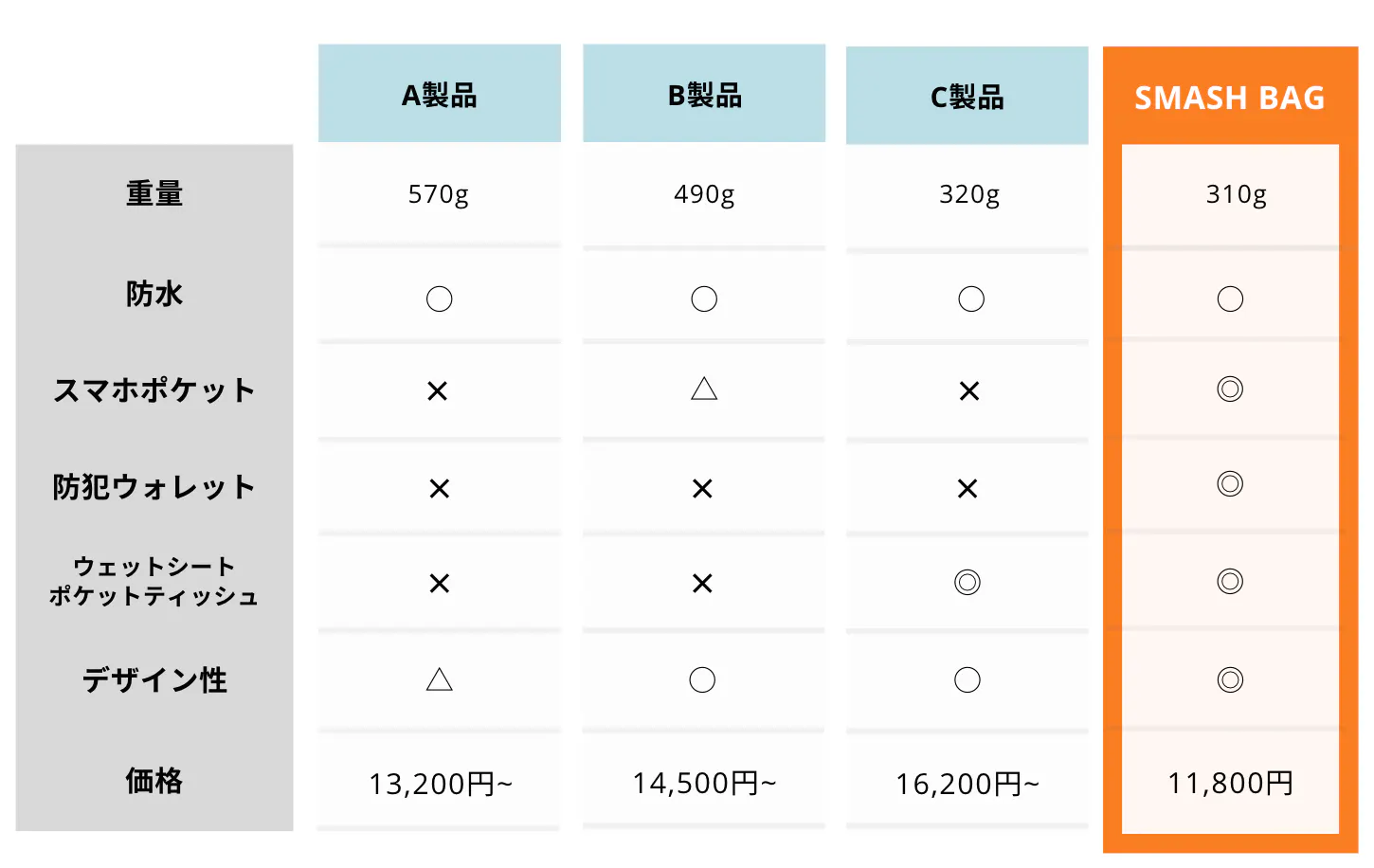Image resolution: width=1374 pixels, height=868 pixels.
Task: Click the cross mark for C製品 防犯ウォレット
Action: pyautogui.click(x=967, y=489)
